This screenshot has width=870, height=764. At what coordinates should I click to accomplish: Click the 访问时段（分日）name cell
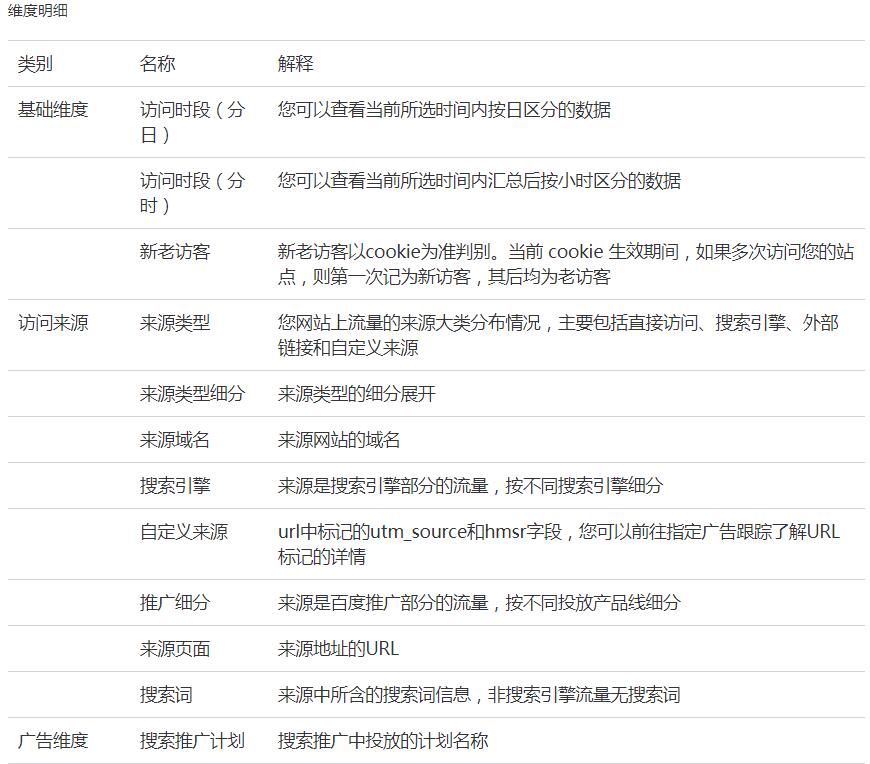coord(191,122)
